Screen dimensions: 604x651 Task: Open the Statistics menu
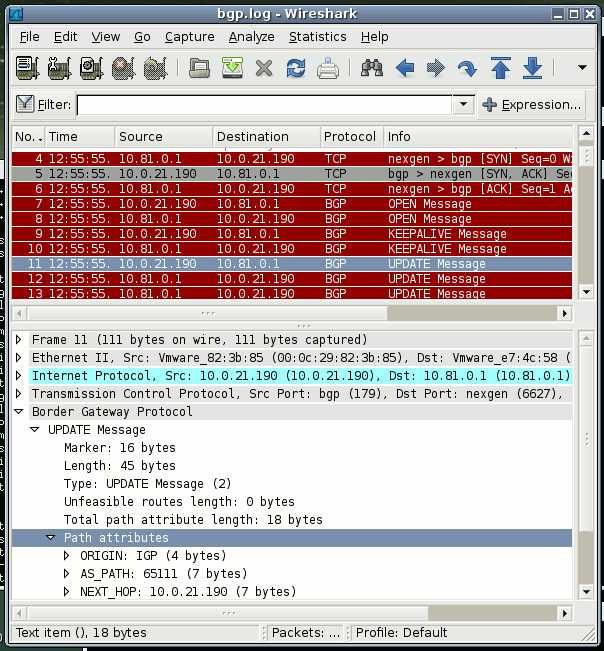coord(318,37)
